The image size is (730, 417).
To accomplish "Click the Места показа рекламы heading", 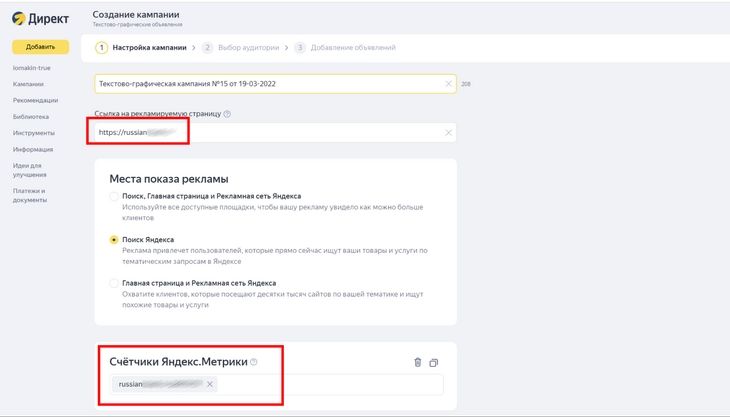I will pos(169,179).
